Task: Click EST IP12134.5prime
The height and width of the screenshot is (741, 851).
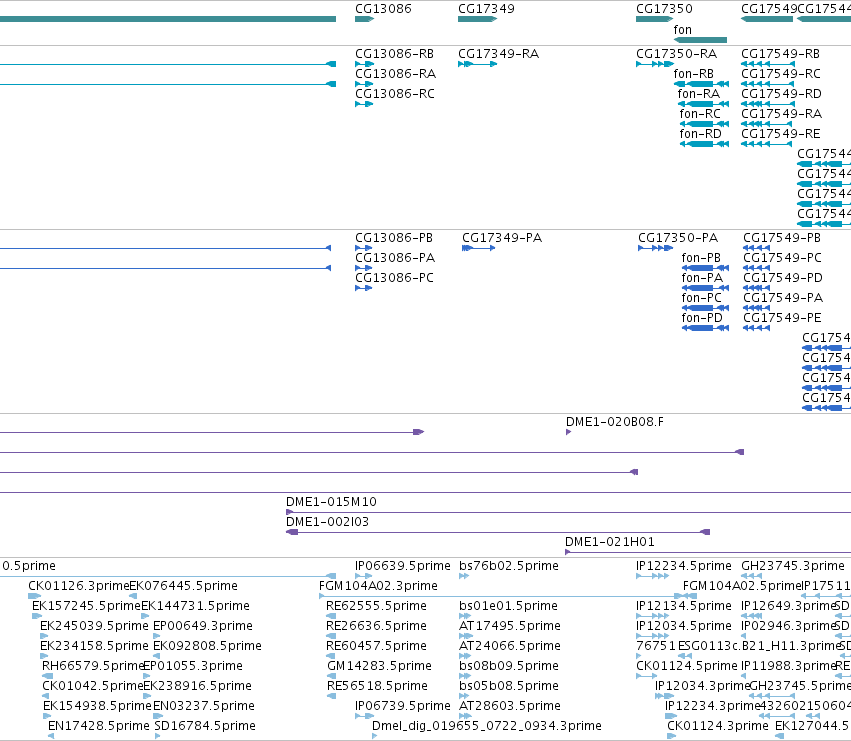Action: [x=684, y=606]
